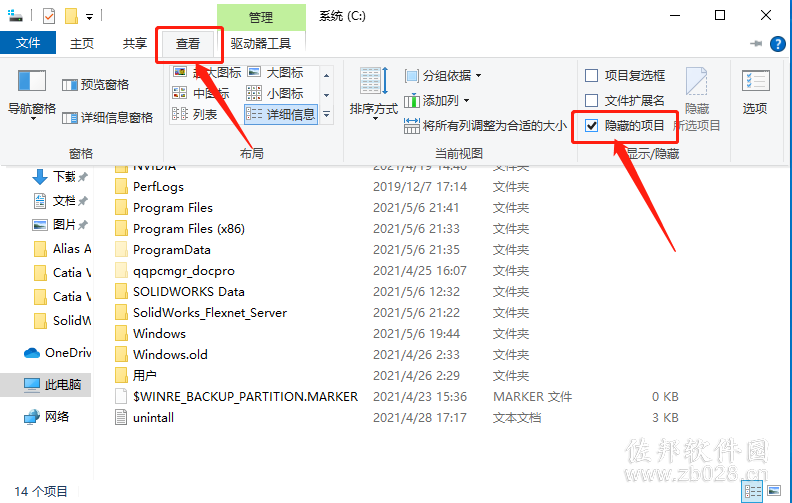Image resolution: width=792 pixels, height=503 pixels.
Task: Click the 管理 contextual tab header
Action: coord(261,18)
